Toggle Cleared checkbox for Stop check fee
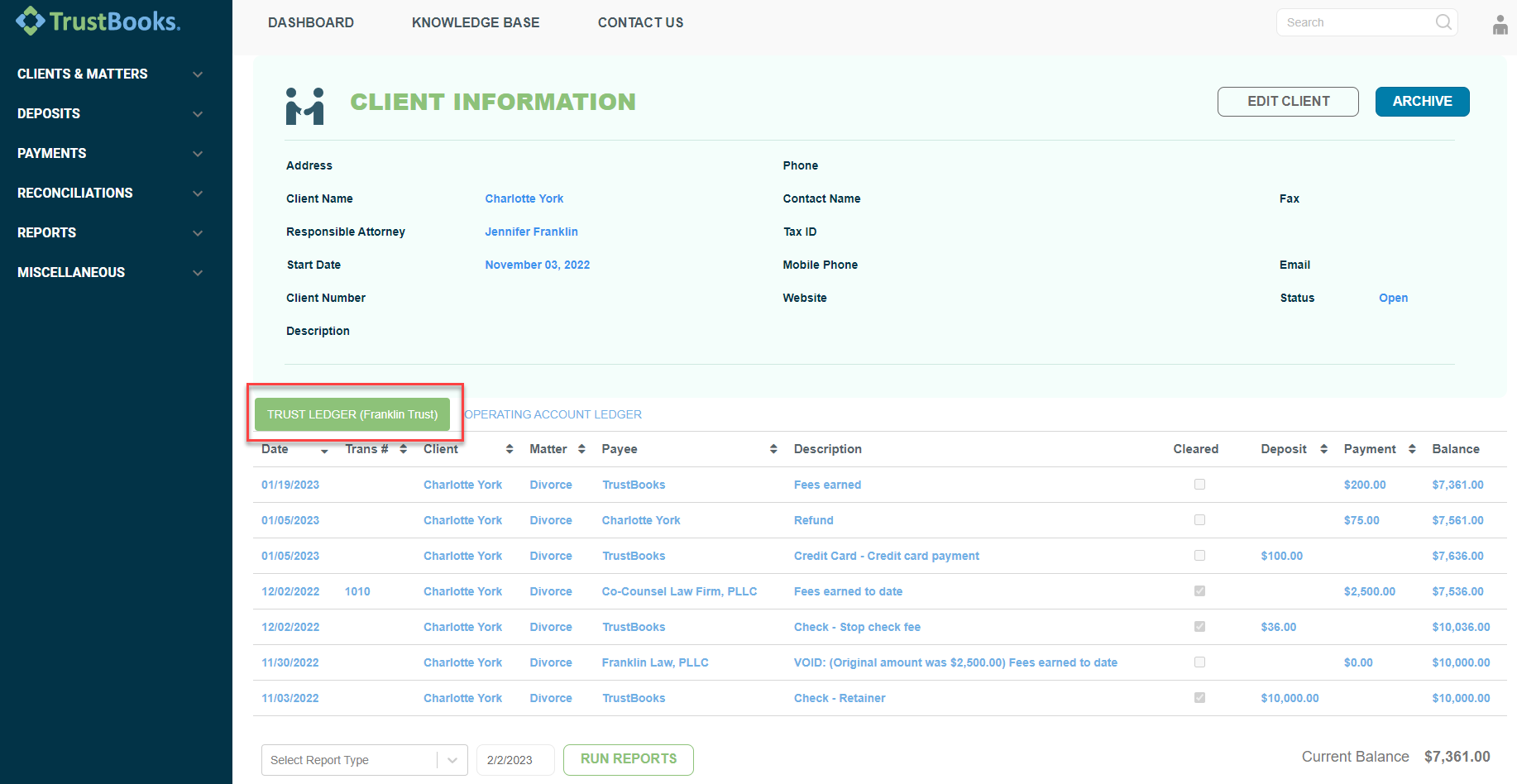The height and width of the screenshot is (784, 1517). (x=1199, y=627)
